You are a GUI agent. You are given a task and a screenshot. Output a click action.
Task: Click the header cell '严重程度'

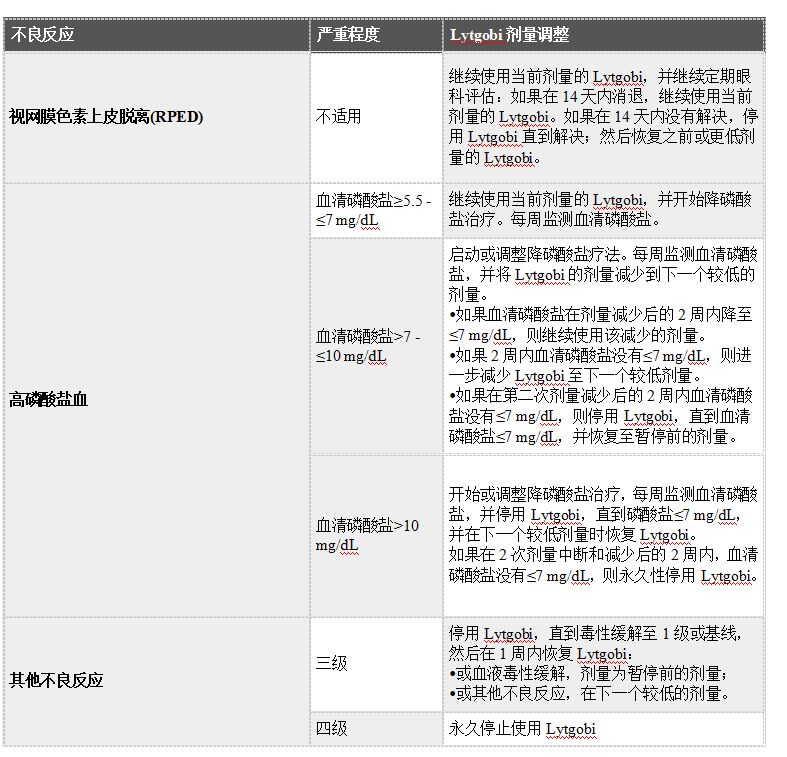(x=376, y=35)
